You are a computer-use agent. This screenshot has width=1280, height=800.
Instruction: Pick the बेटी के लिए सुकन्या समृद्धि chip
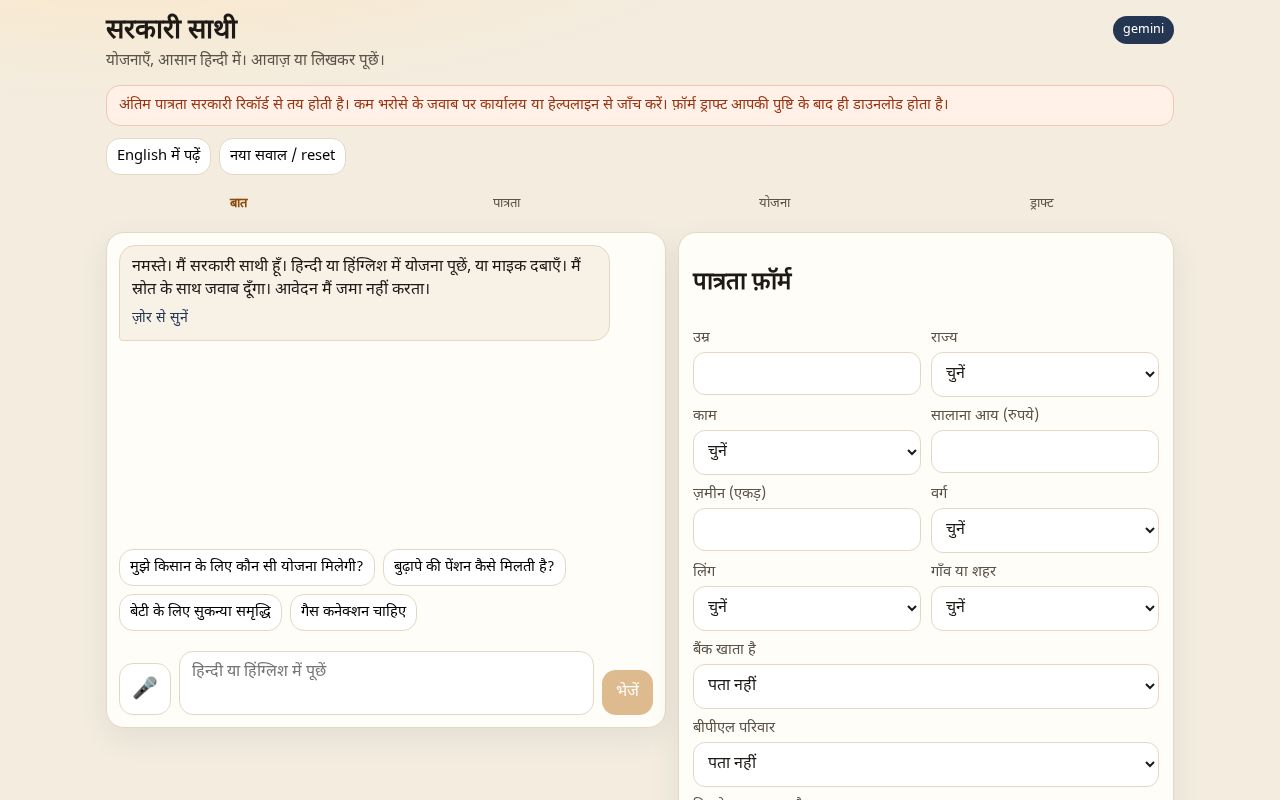200,612
